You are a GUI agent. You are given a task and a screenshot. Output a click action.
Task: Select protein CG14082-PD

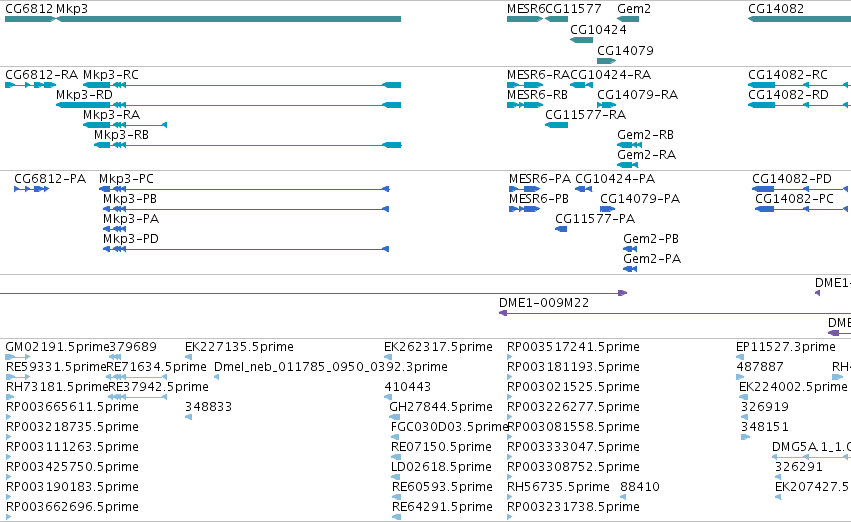pyautogui.click(x=792, y=179)
